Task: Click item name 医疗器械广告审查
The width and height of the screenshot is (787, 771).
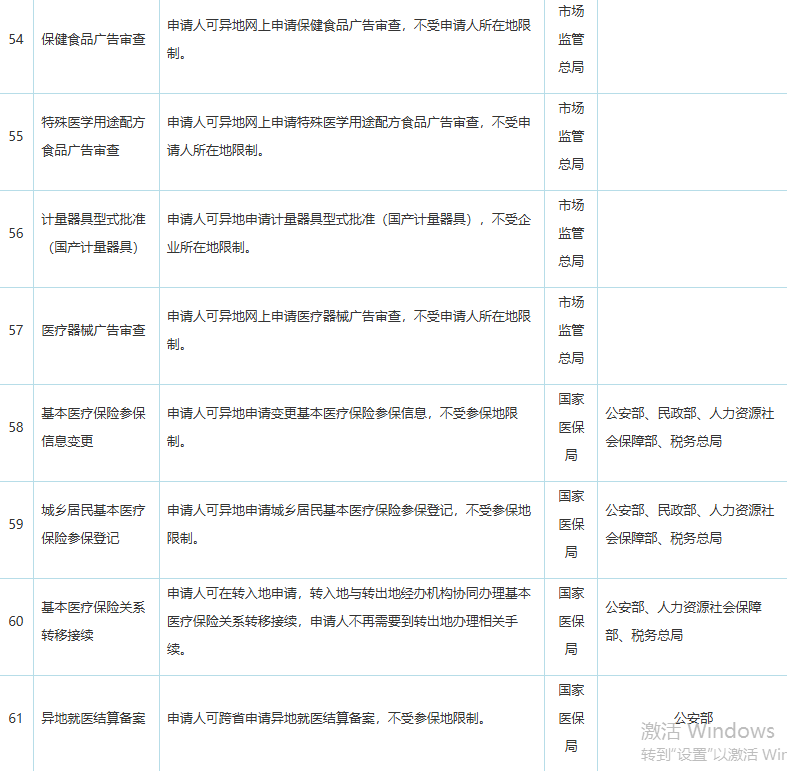Action: [x=93, y=330]
